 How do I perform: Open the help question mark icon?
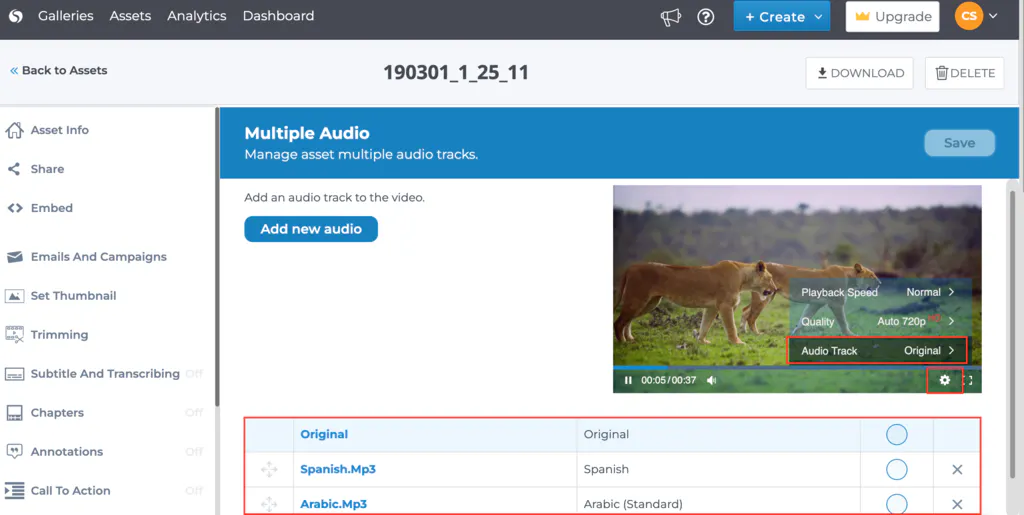tap(705, 17)
